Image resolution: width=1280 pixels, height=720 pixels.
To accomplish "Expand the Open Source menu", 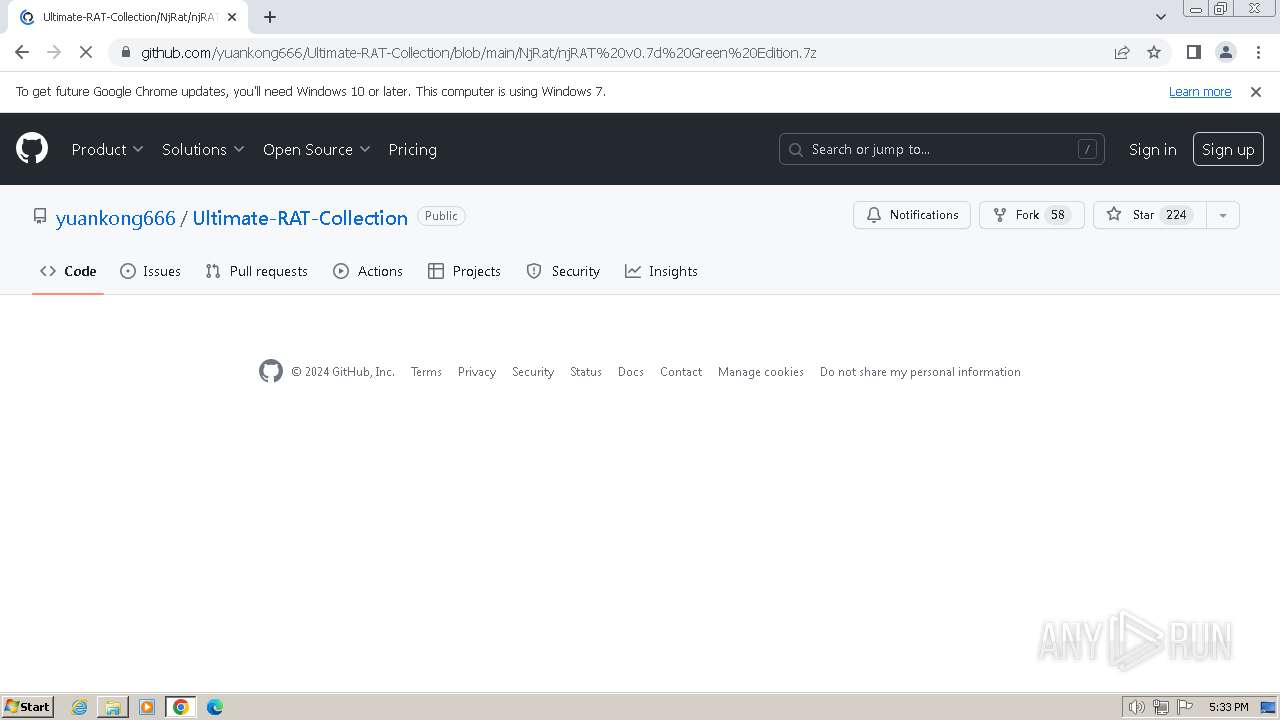I will 317,149.
